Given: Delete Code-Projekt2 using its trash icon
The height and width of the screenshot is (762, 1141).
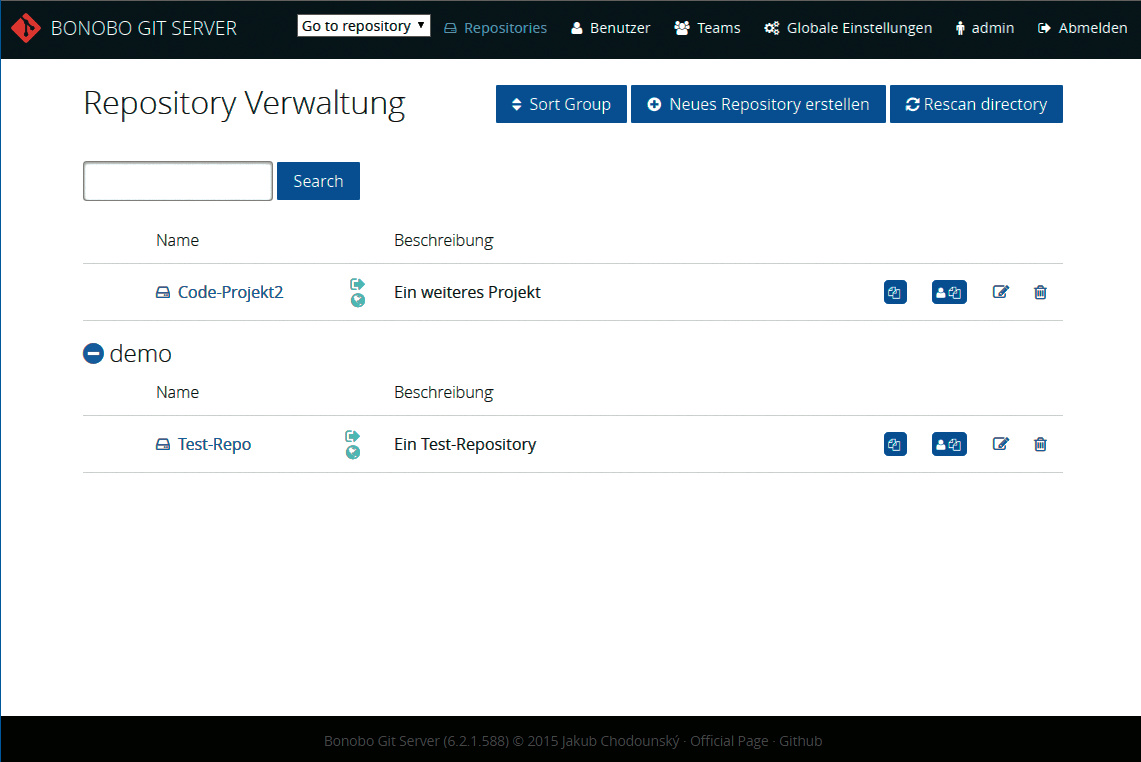Looking at the screenshot, I should point(1040,292).
